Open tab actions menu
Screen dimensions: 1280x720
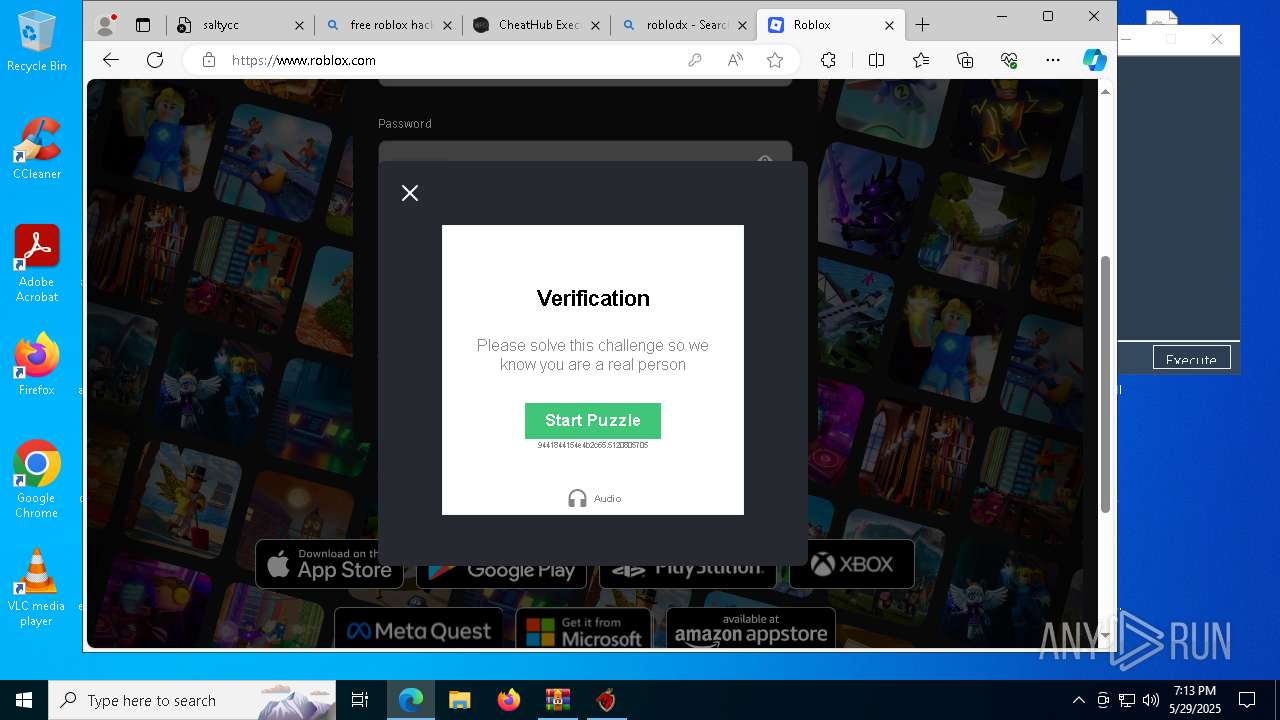click(143, 25)
